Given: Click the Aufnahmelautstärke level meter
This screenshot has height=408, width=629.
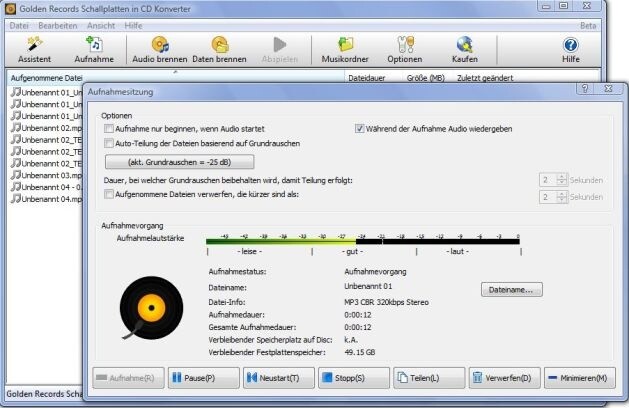Looking at the screenshot, I should 363,241.
